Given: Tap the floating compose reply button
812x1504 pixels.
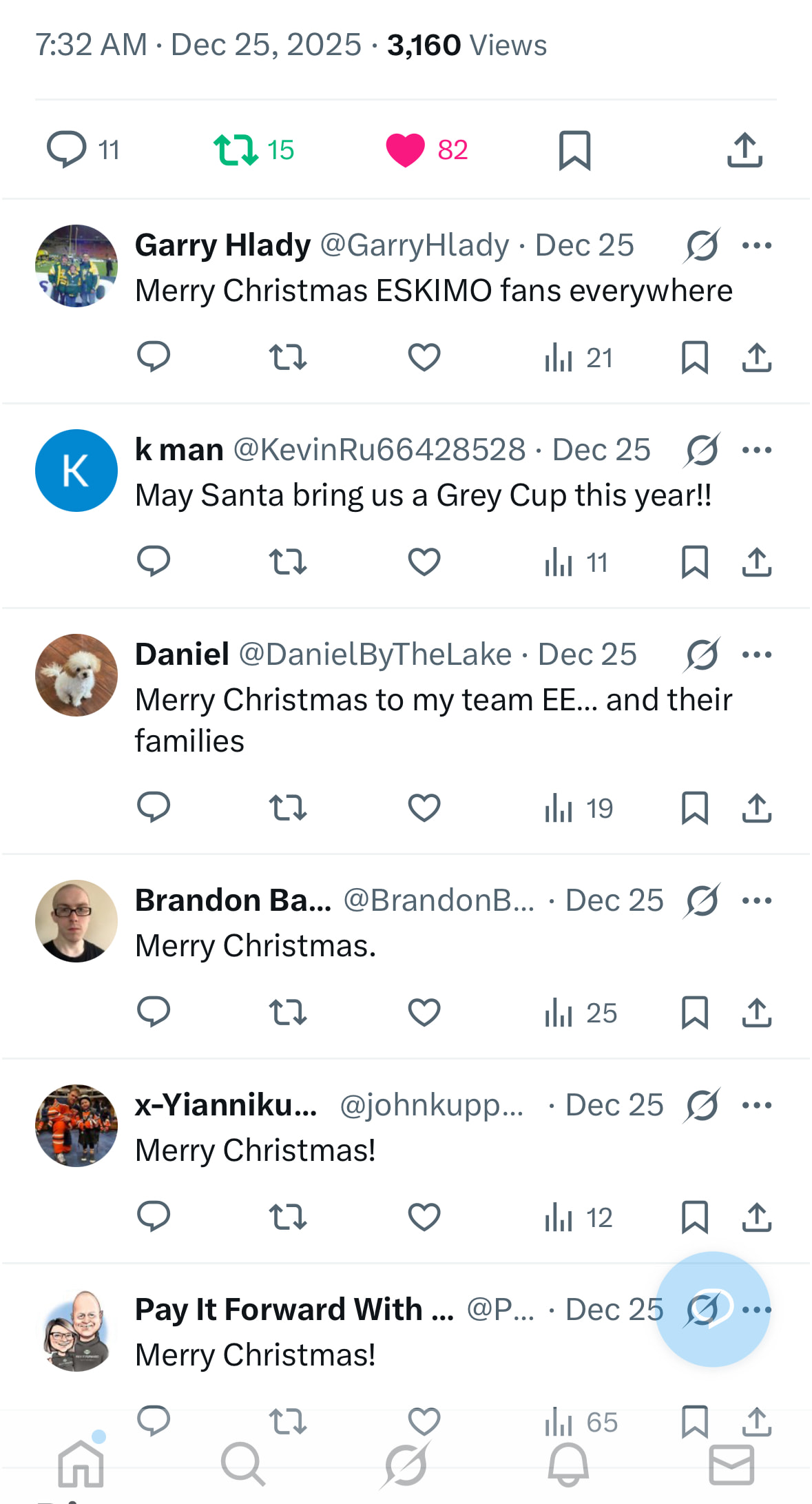Looking at the screenshot, I should [713, 1309].
